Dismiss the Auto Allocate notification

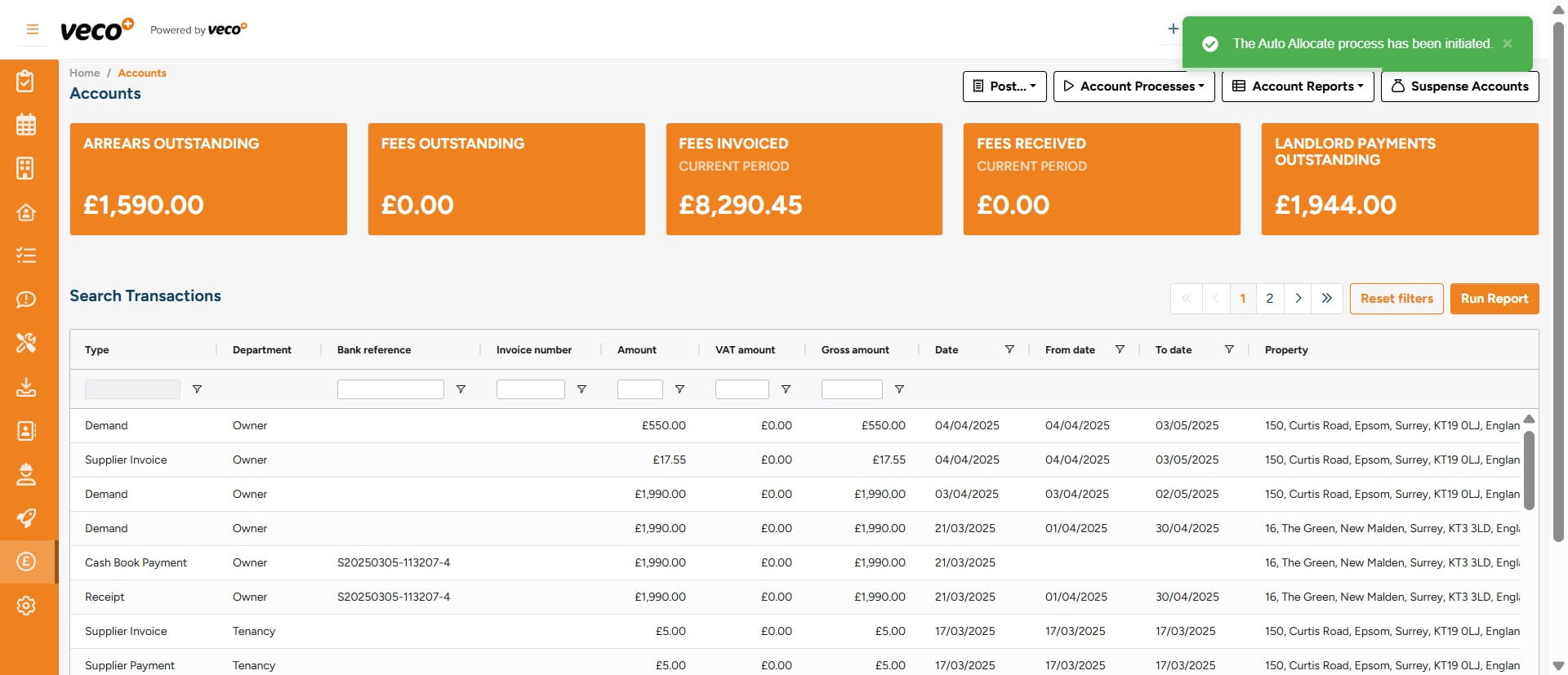[1508, 43]
